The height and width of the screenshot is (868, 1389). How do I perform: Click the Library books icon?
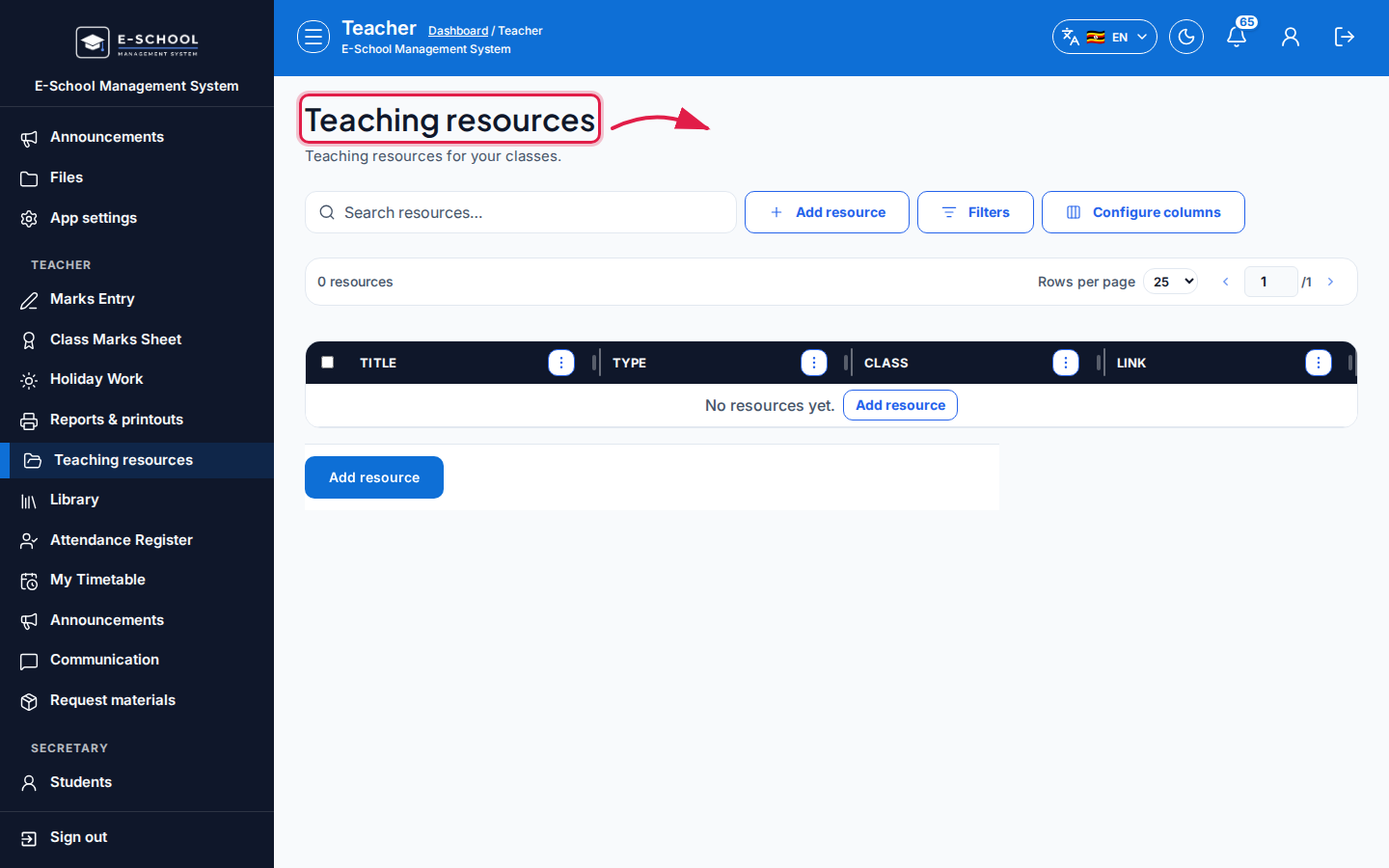pyautogui.click(x=29, y=501)
